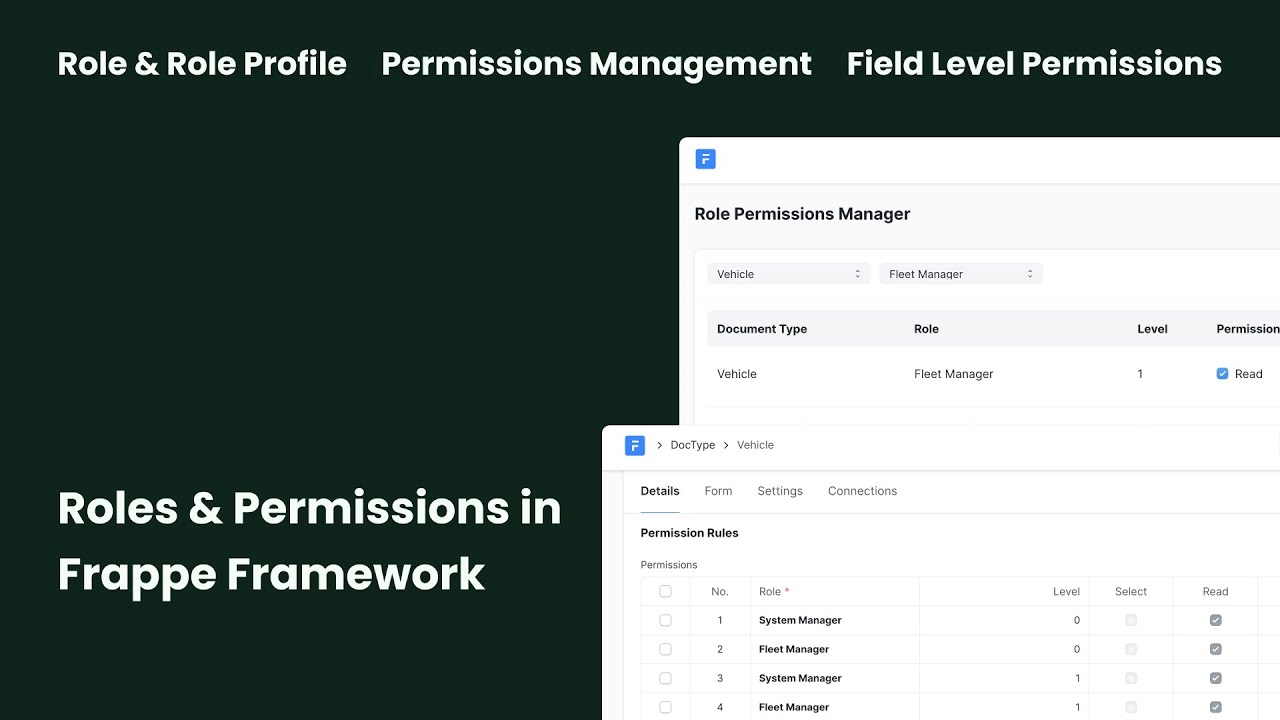1280x720 pixels.
Task: Toggle Read permission for row 2
Action: click(1215, 650)
